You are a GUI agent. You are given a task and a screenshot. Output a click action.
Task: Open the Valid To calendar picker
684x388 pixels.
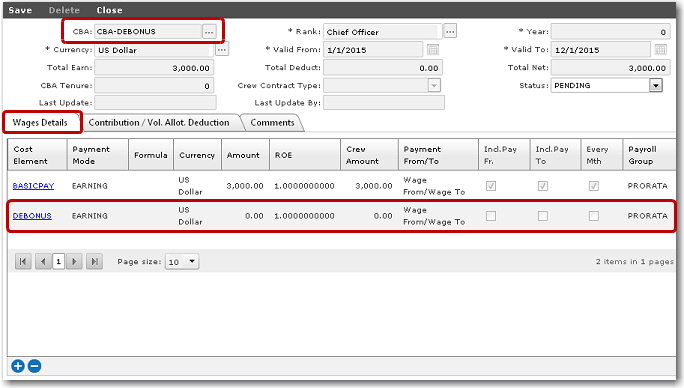[660, 50]
